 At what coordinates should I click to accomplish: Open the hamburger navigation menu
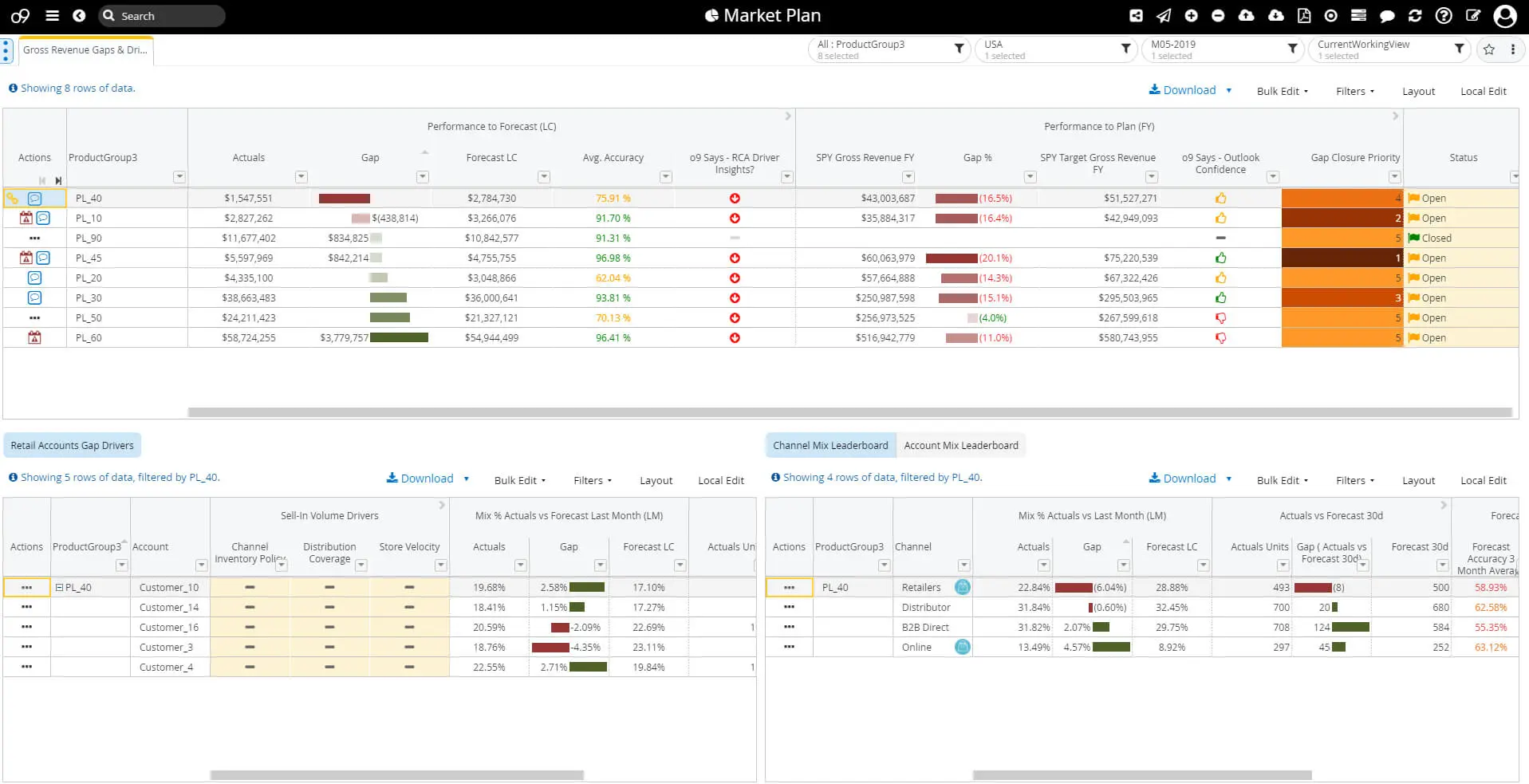coord(53,15)
